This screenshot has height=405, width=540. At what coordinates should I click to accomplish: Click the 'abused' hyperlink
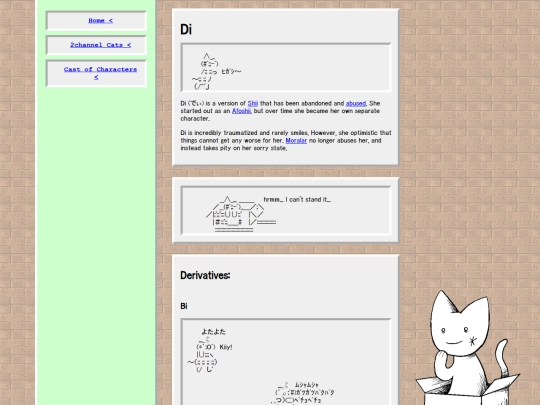click(x=356, y=103)
